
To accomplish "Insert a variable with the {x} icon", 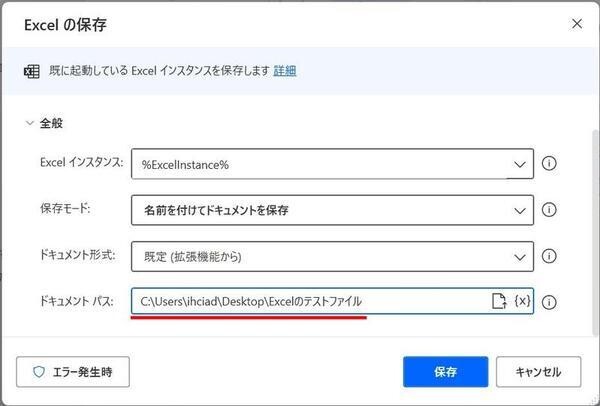I will click(522, 301).
